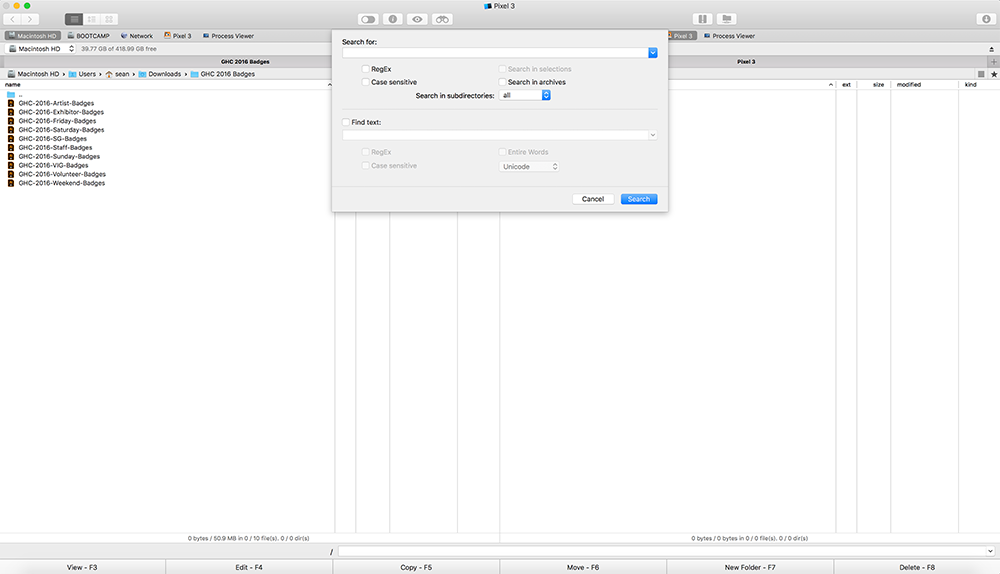The image size is (1000, 574).
Task: Click the dual-pane layout toolbar icon
Action: (x=703, y=19)
